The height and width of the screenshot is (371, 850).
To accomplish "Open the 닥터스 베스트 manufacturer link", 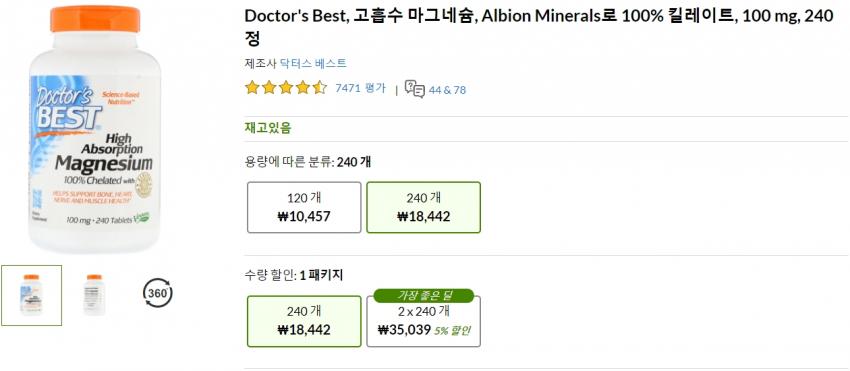I will pyautogui.click(x=313, y=63).
